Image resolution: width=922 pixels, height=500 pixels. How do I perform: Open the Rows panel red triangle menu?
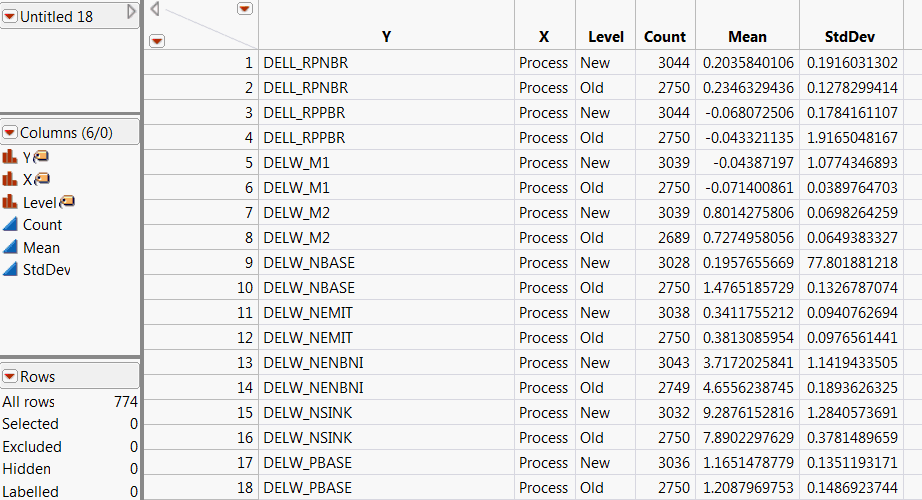10,377
